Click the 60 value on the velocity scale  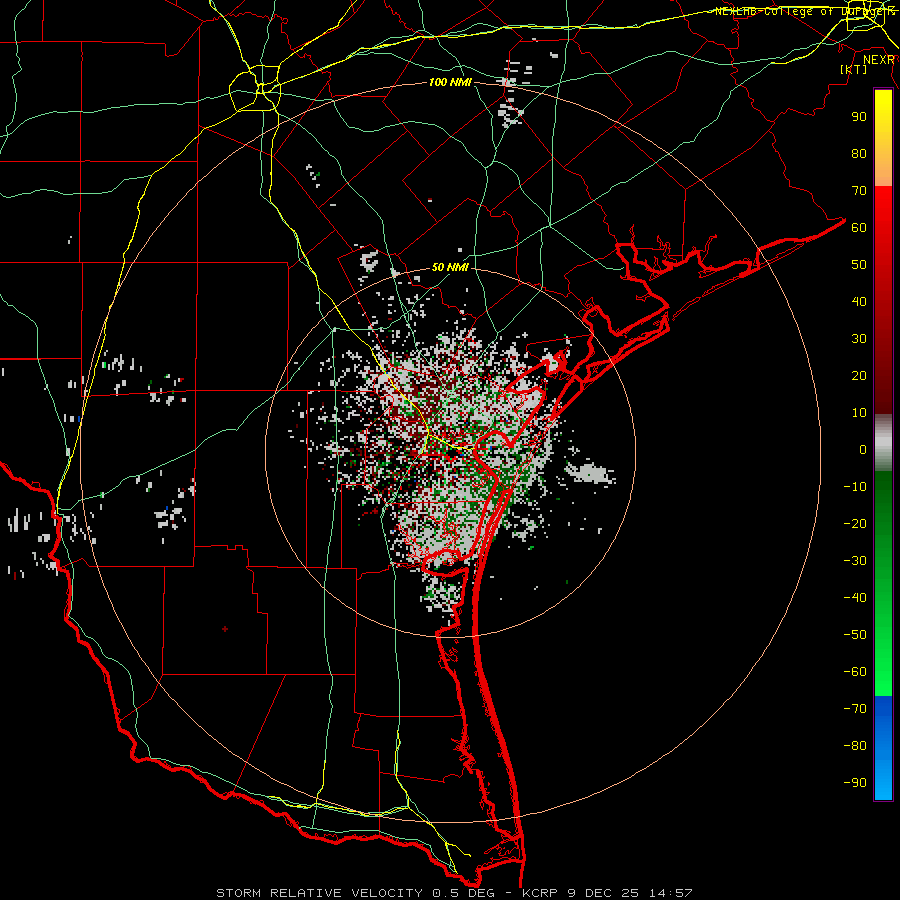tap(859, 228)
